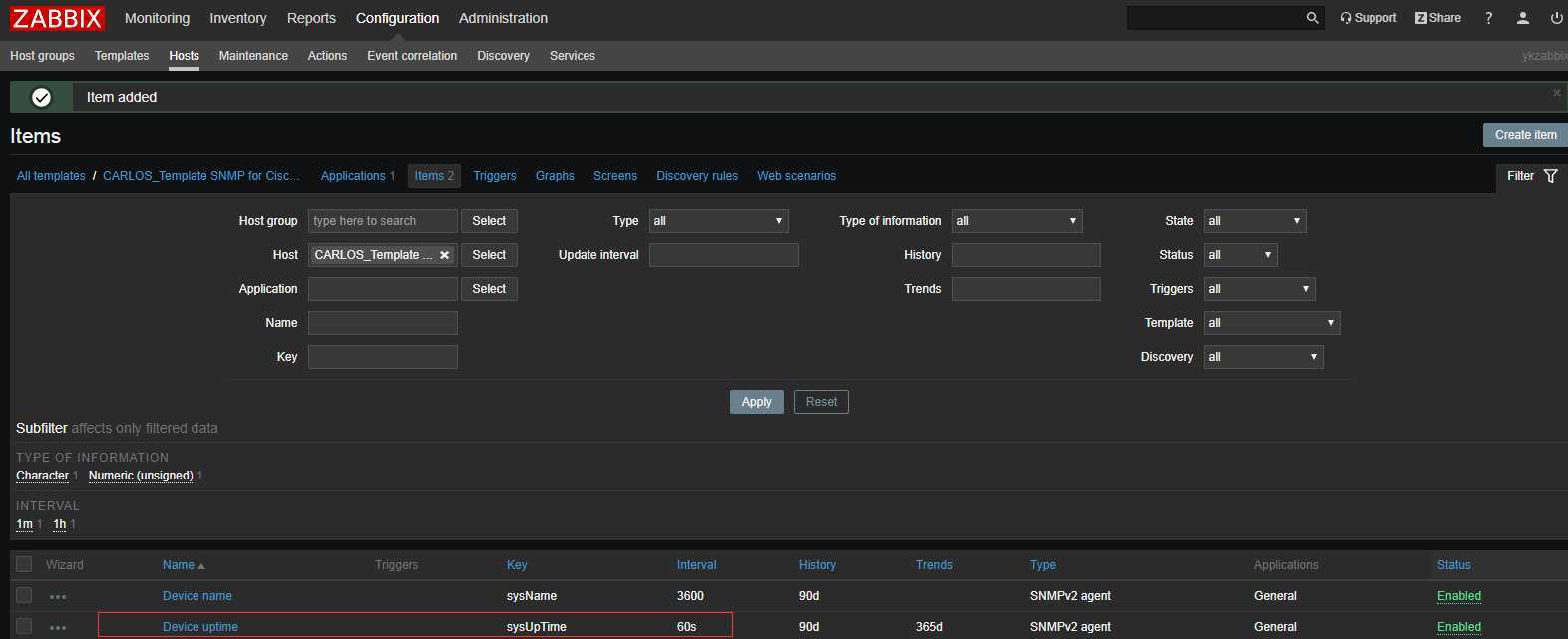Click the Key filter input field
The width and height of the screenshot is (1568, 639).
[x=383, y=357]
